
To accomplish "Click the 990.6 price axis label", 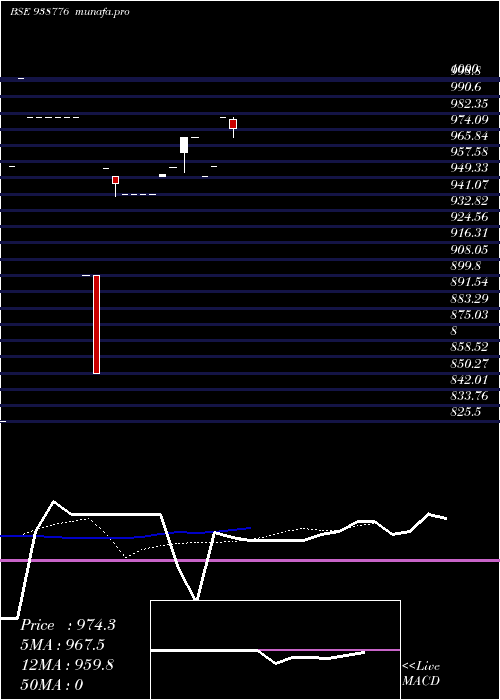I will [x=465, y=87].
